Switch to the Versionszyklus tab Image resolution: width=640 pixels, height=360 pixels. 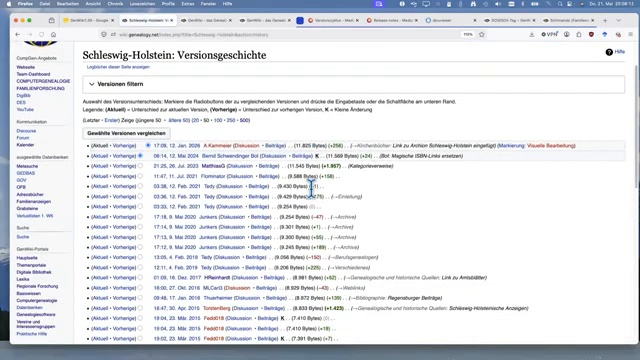333,20
